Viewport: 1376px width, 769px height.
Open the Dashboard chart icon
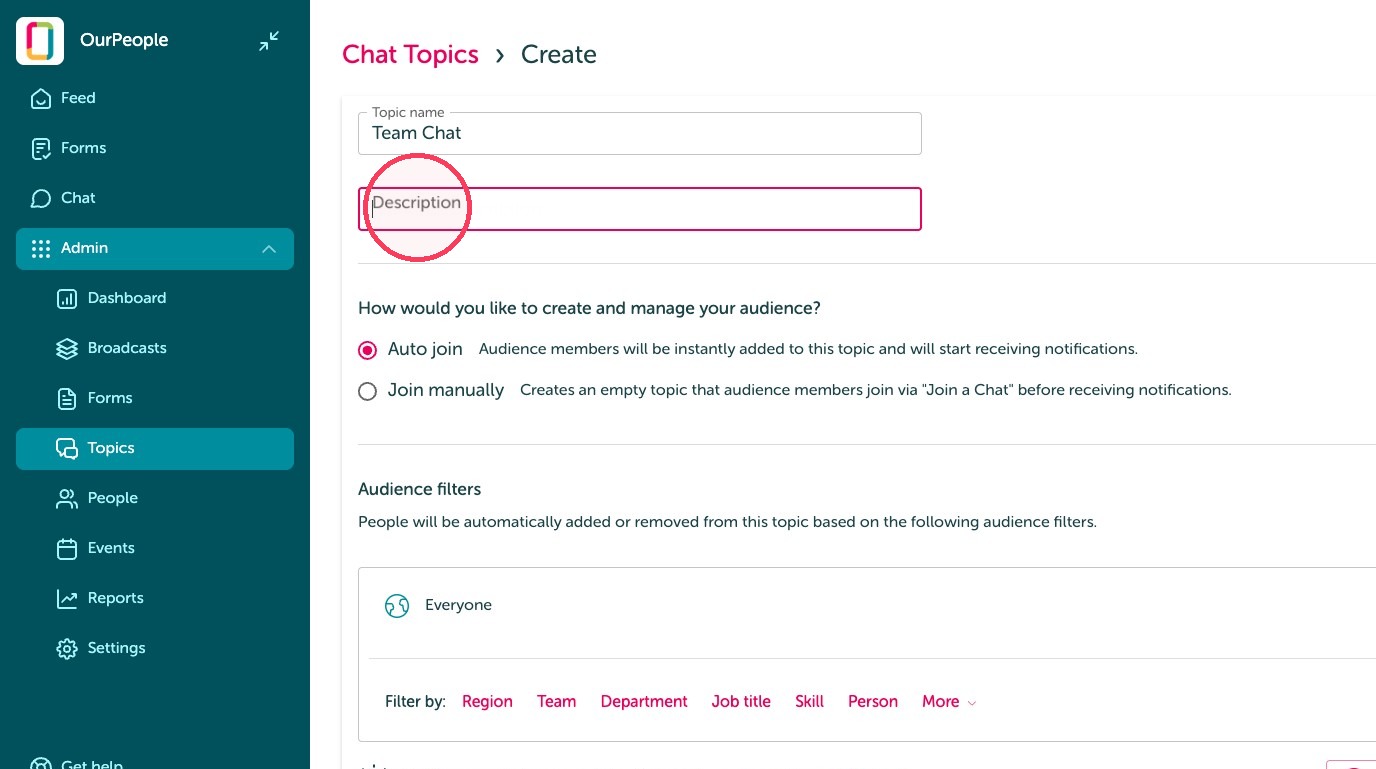67,298
